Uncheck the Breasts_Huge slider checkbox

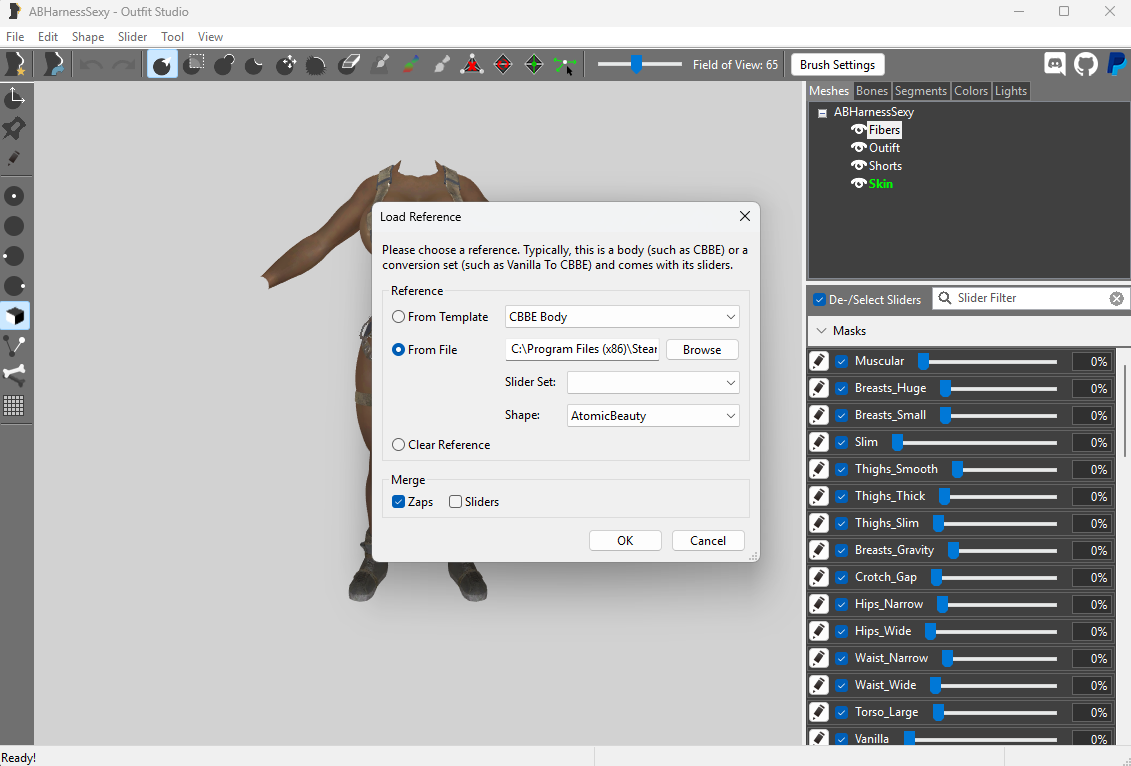point(841,388)
